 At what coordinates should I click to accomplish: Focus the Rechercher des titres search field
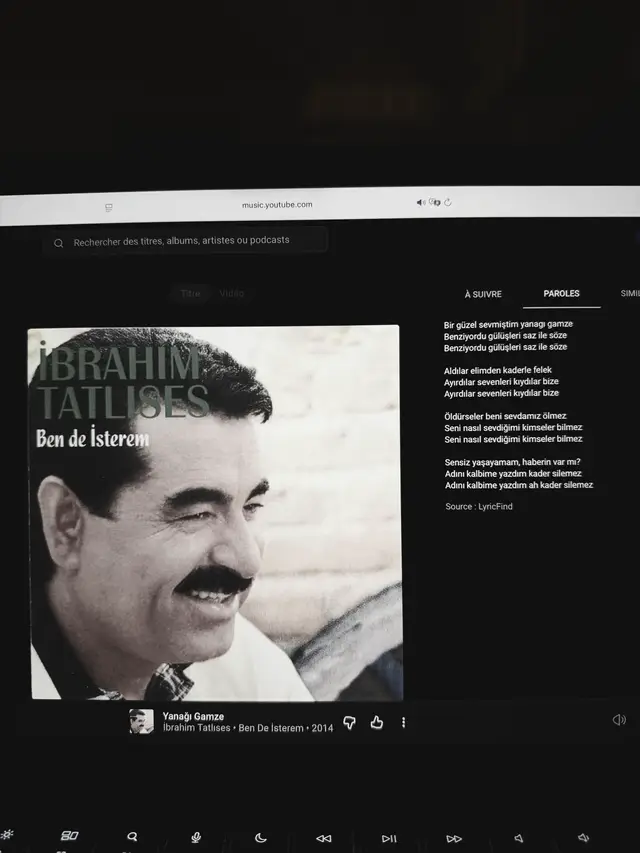(x=185, y=240)
